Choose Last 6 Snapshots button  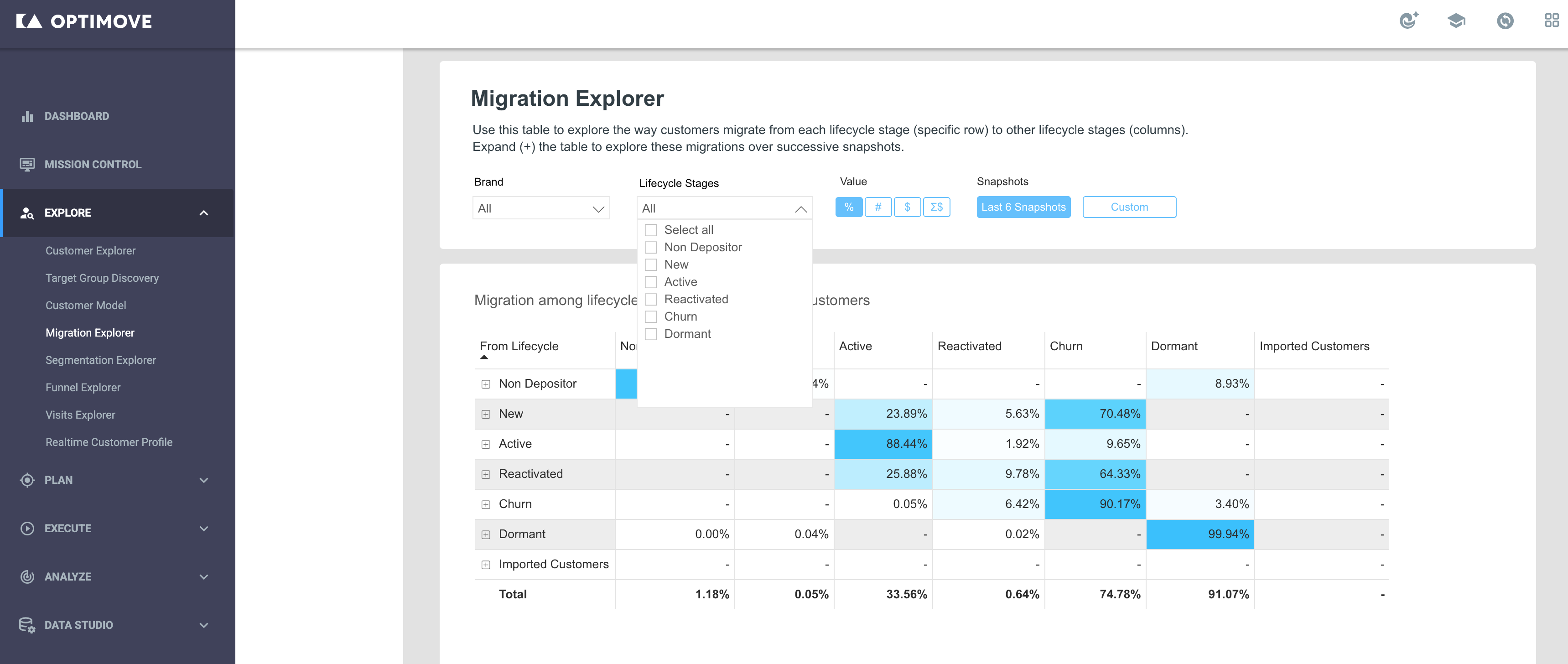point(1023,207)
